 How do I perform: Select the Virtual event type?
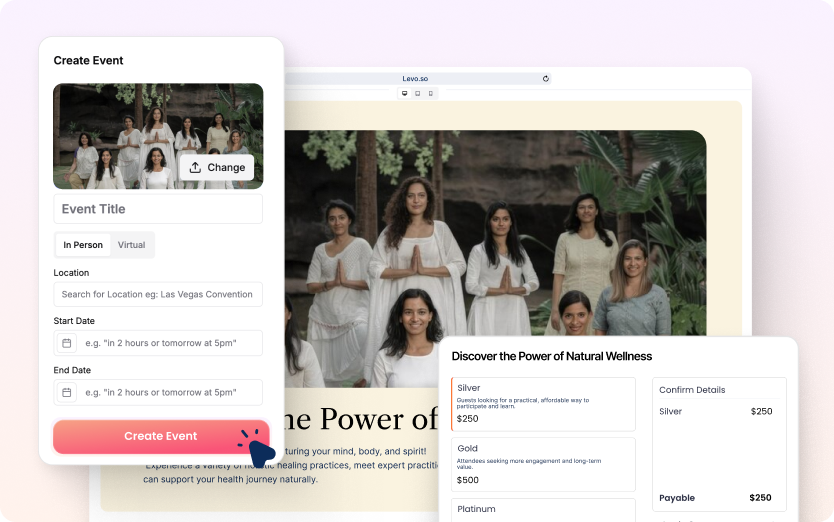point(131,245)
